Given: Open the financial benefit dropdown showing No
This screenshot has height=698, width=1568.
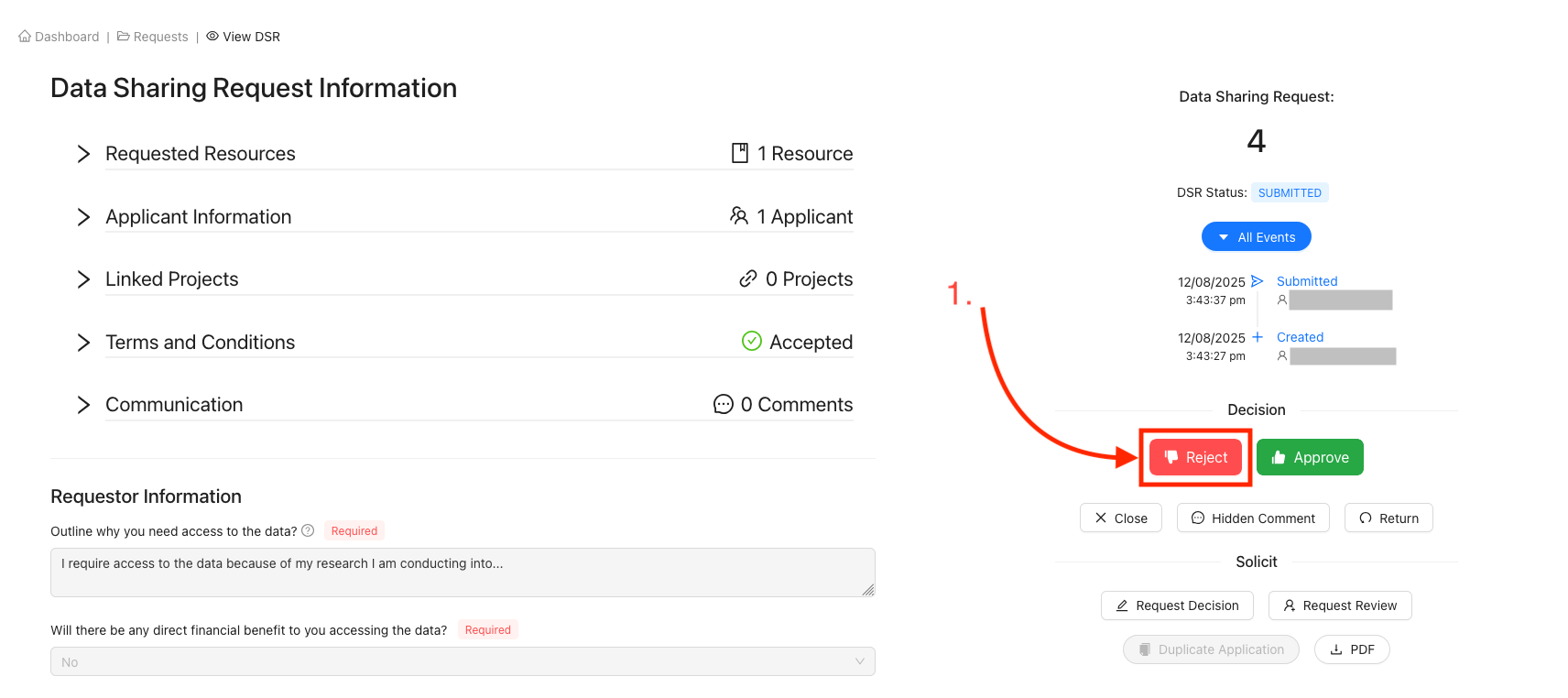Looking at the screenshot, I should click(463, 661).
